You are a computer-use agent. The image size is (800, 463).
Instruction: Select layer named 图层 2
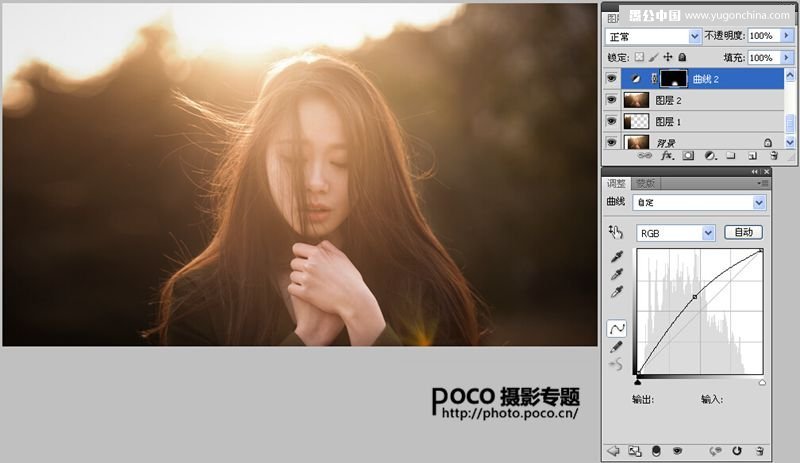(668, 101)
